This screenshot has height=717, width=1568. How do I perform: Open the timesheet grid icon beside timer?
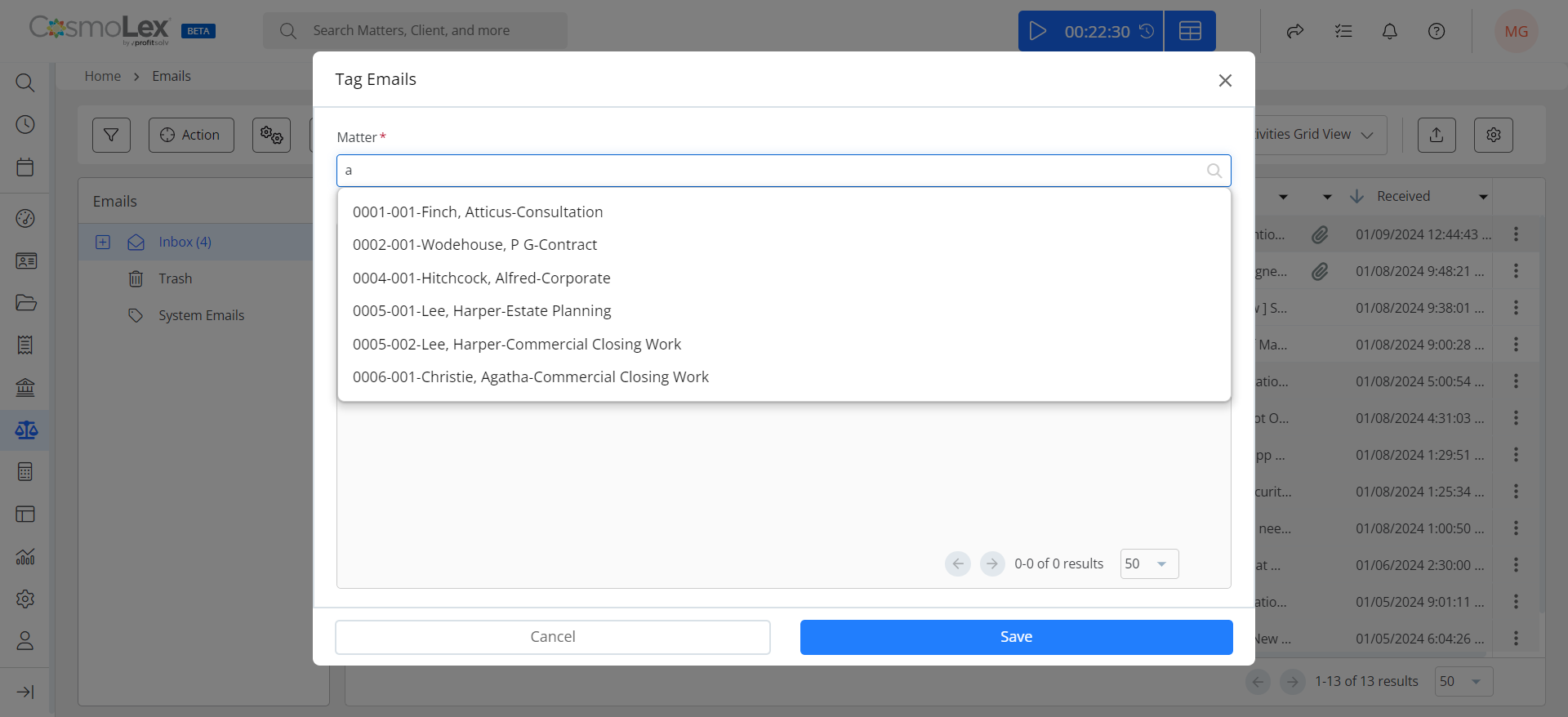coord(1190,31)
